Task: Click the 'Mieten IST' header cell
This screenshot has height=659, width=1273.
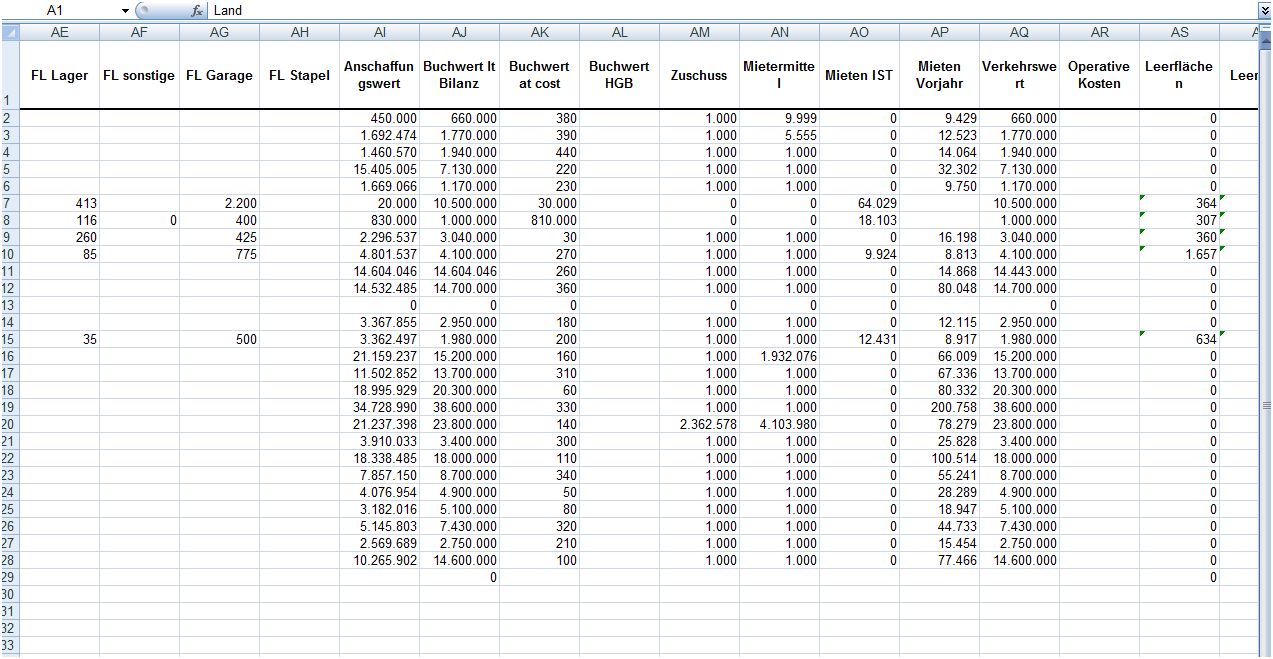Action: pos(859,75)
